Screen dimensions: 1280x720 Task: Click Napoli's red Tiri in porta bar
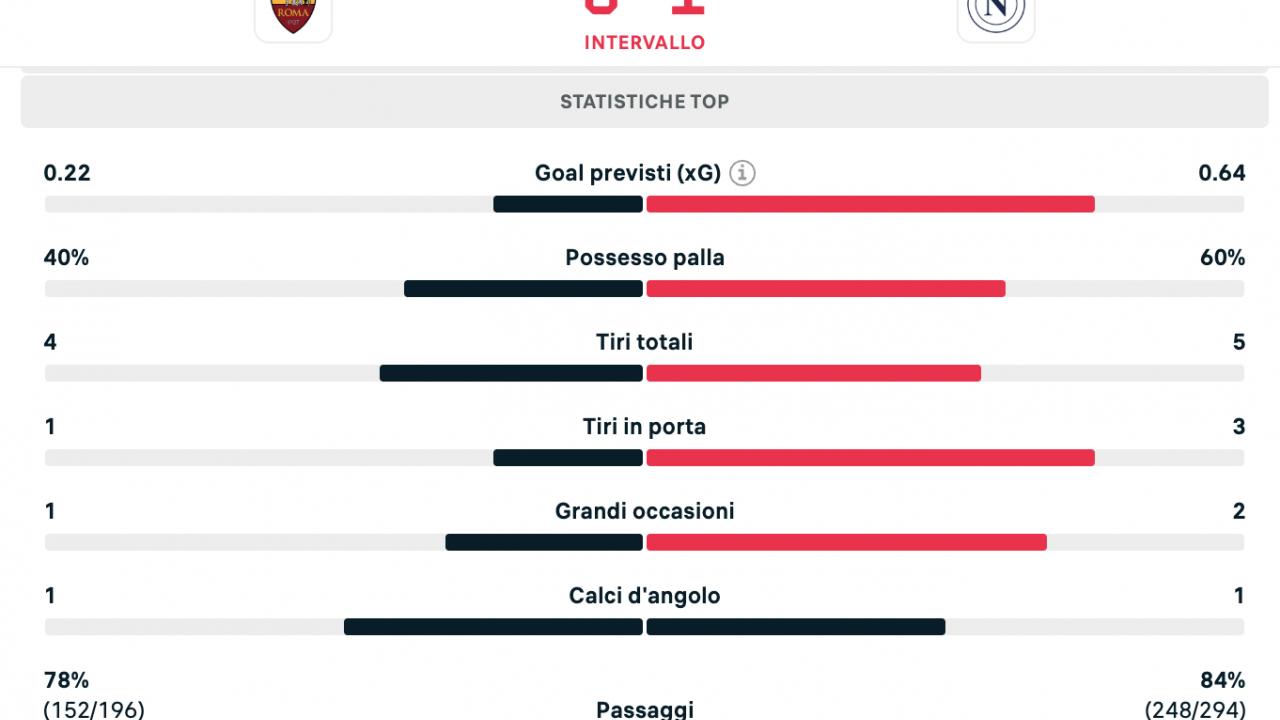(870, 458)
